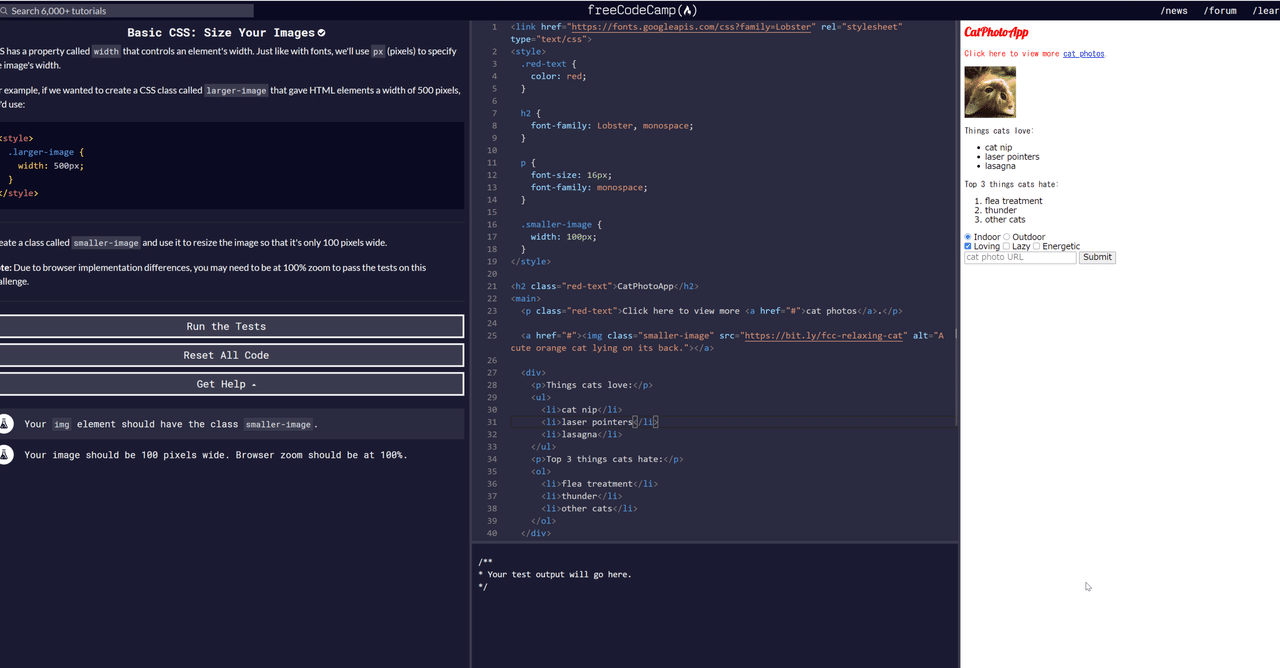Click the cat photo URL input field
Viewport: 1280px width, 668px height.
[1019, 257]
